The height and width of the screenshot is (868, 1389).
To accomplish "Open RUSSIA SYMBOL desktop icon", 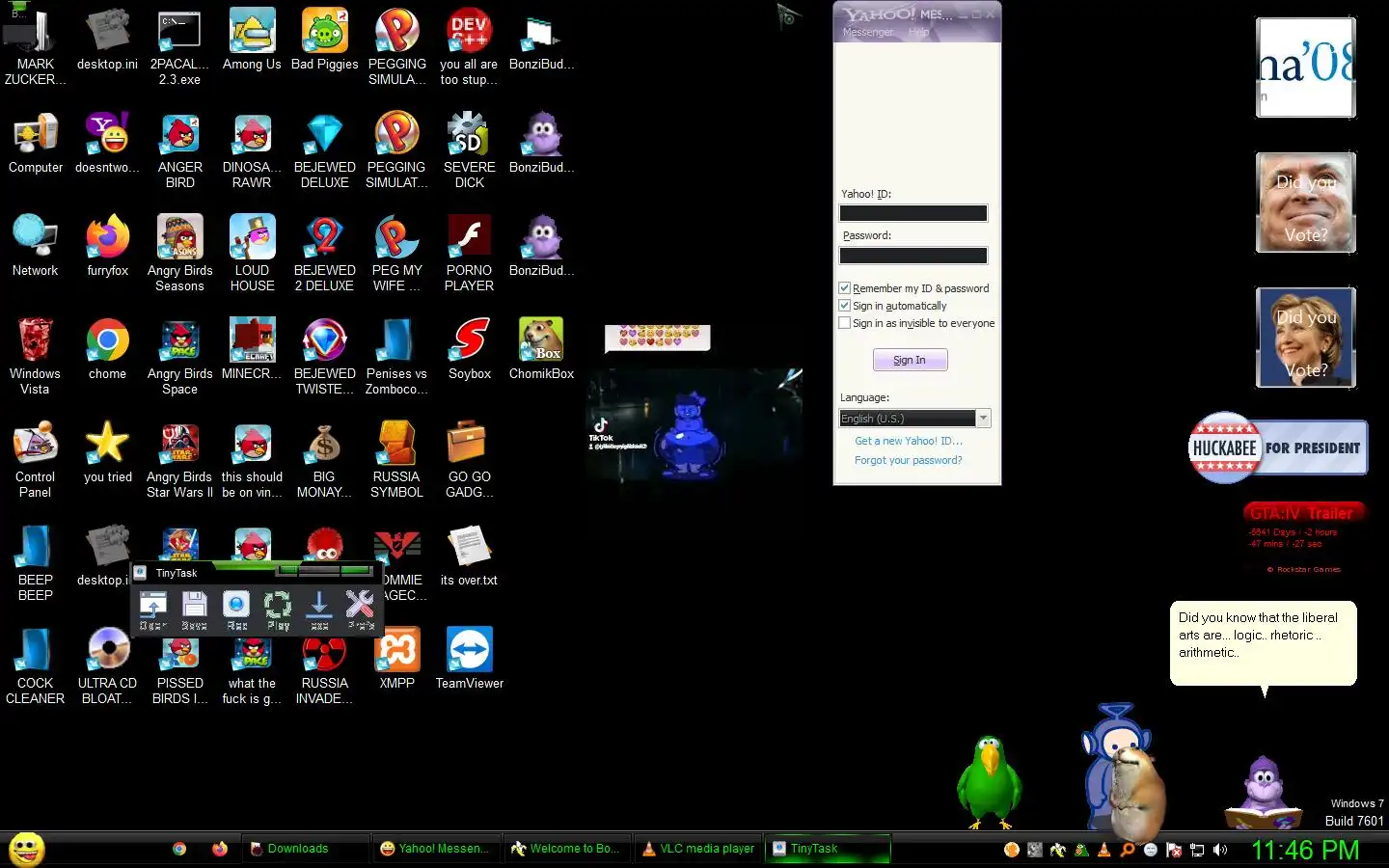I will 396,460.
